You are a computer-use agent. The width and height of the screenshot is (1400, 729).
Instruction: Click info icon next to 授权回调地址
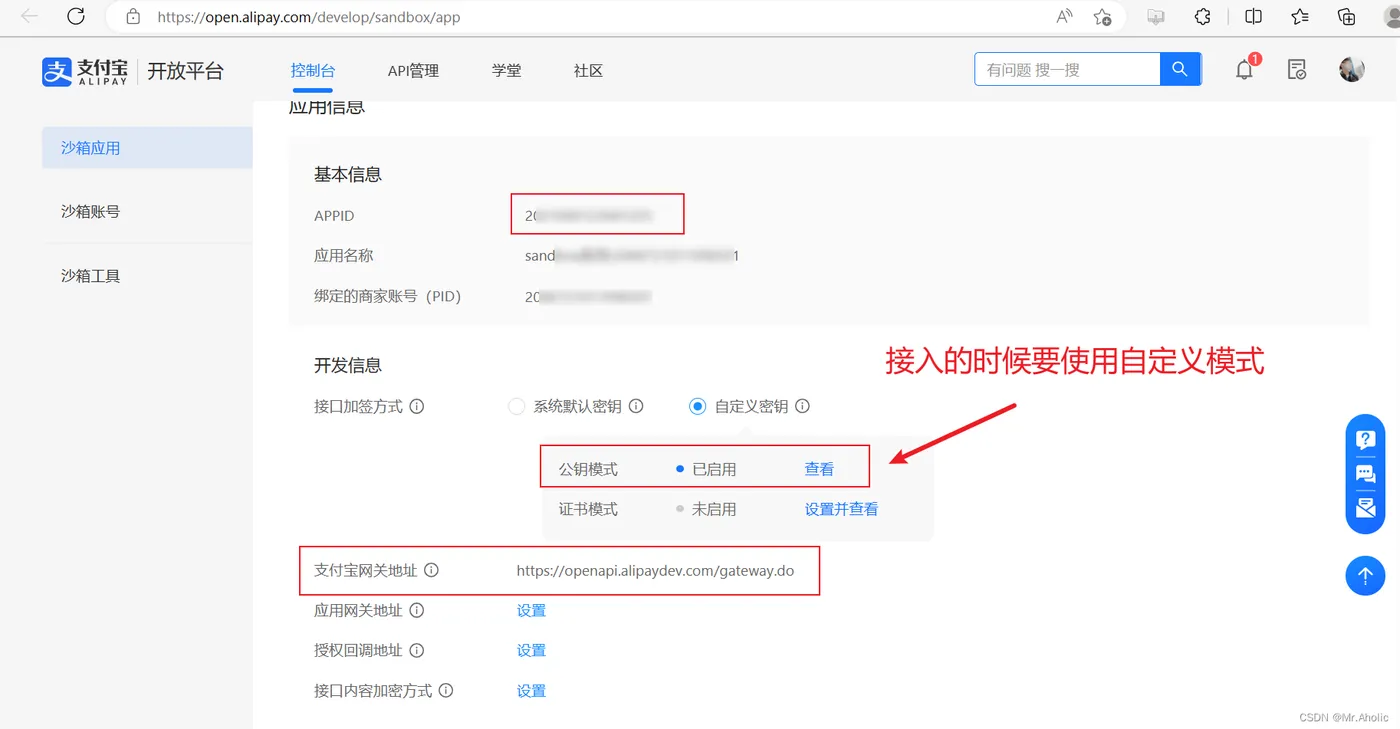(417, 650)
